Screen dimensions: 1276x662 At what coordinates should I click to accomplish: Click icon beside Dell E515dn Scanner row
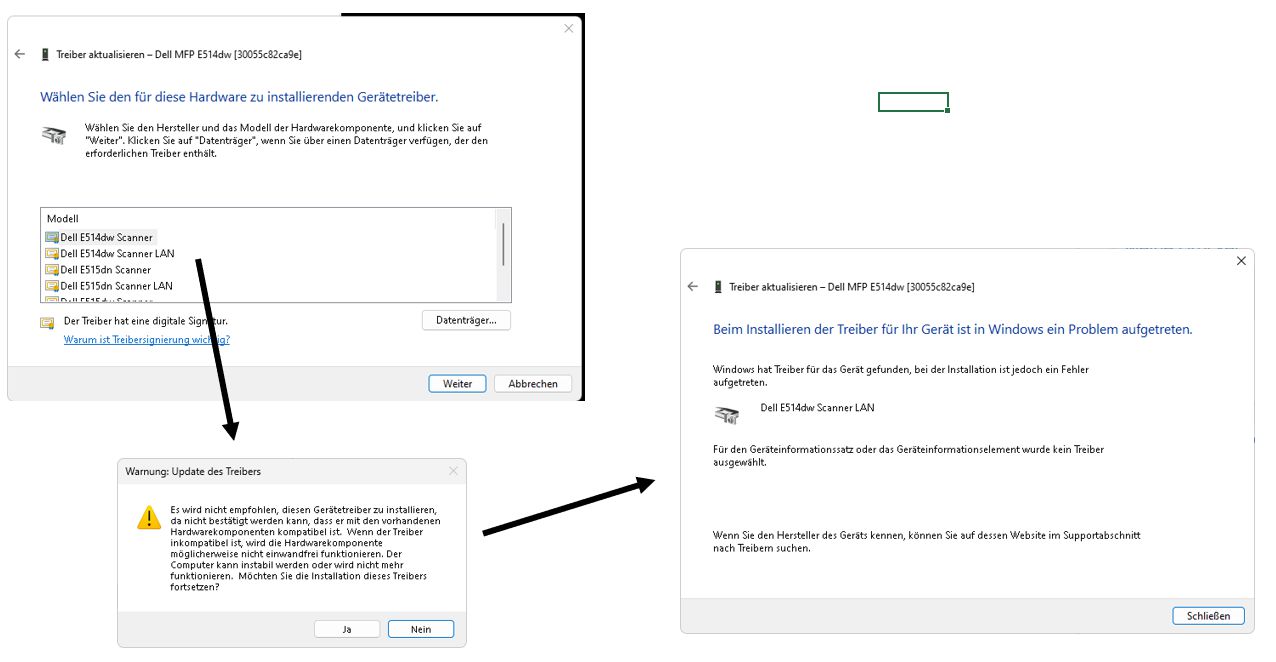[x=52, y=270]
